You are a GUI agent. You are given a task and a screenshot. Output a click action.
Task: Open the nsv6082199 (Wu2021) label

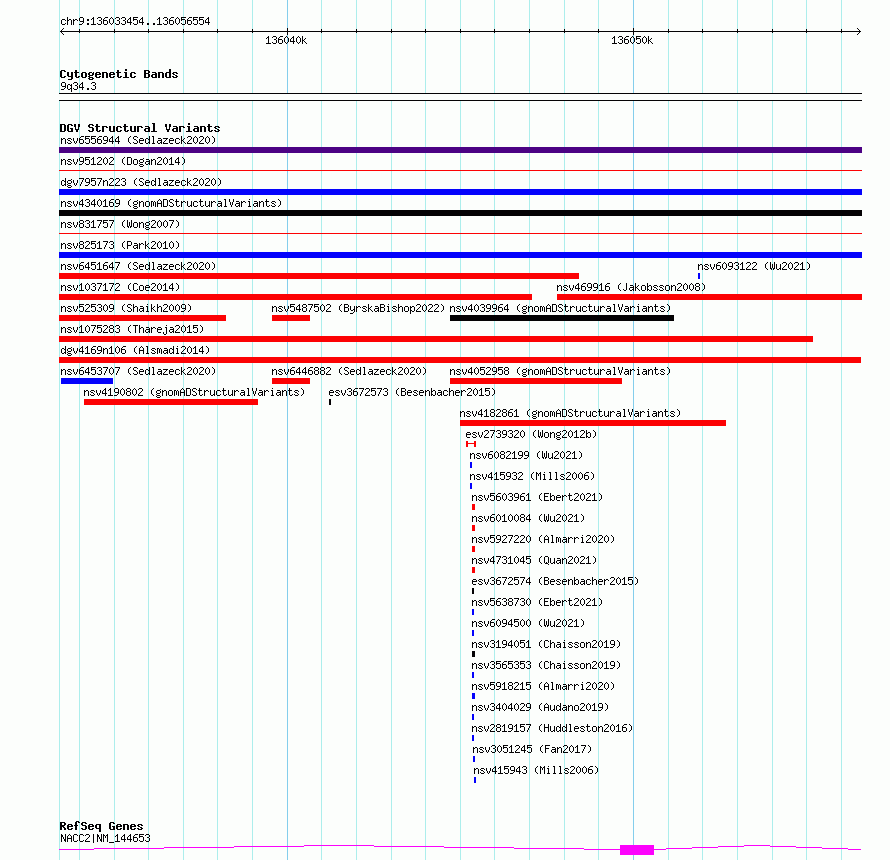pyautogui.click(x=526, y=455)
